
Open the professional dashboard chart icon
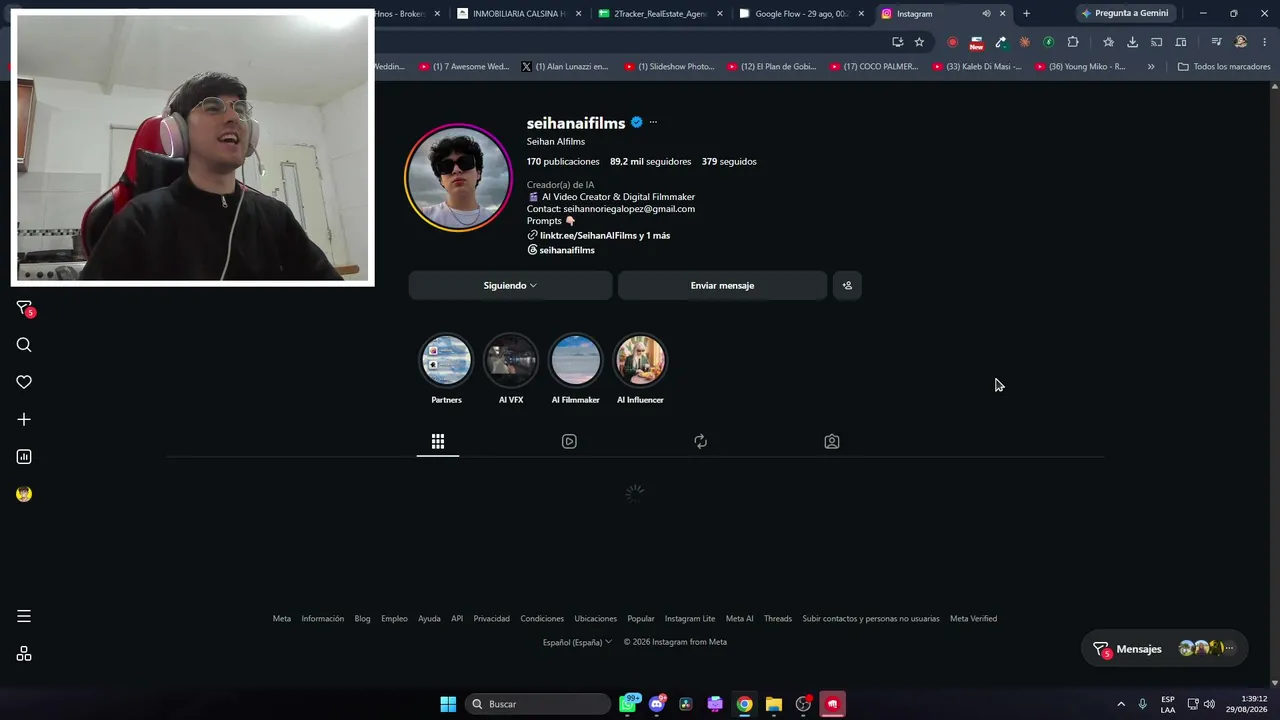point(24,457)
